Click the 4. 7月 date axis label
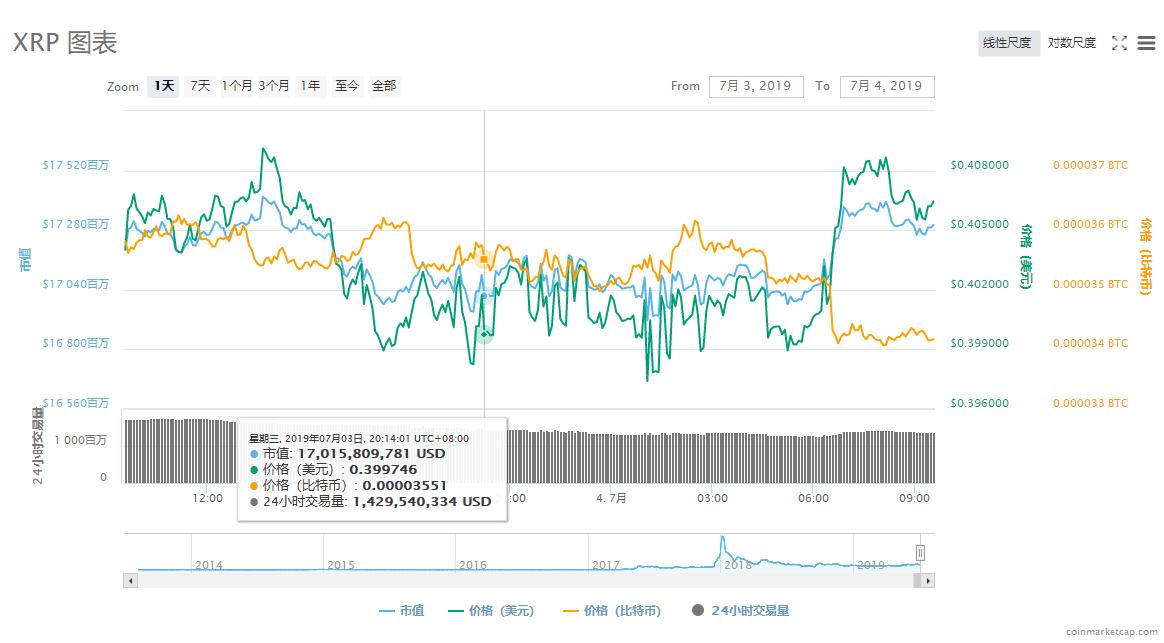Image resolution: width=1164 pixels, height=643 pixels. [x=611, y=498]
